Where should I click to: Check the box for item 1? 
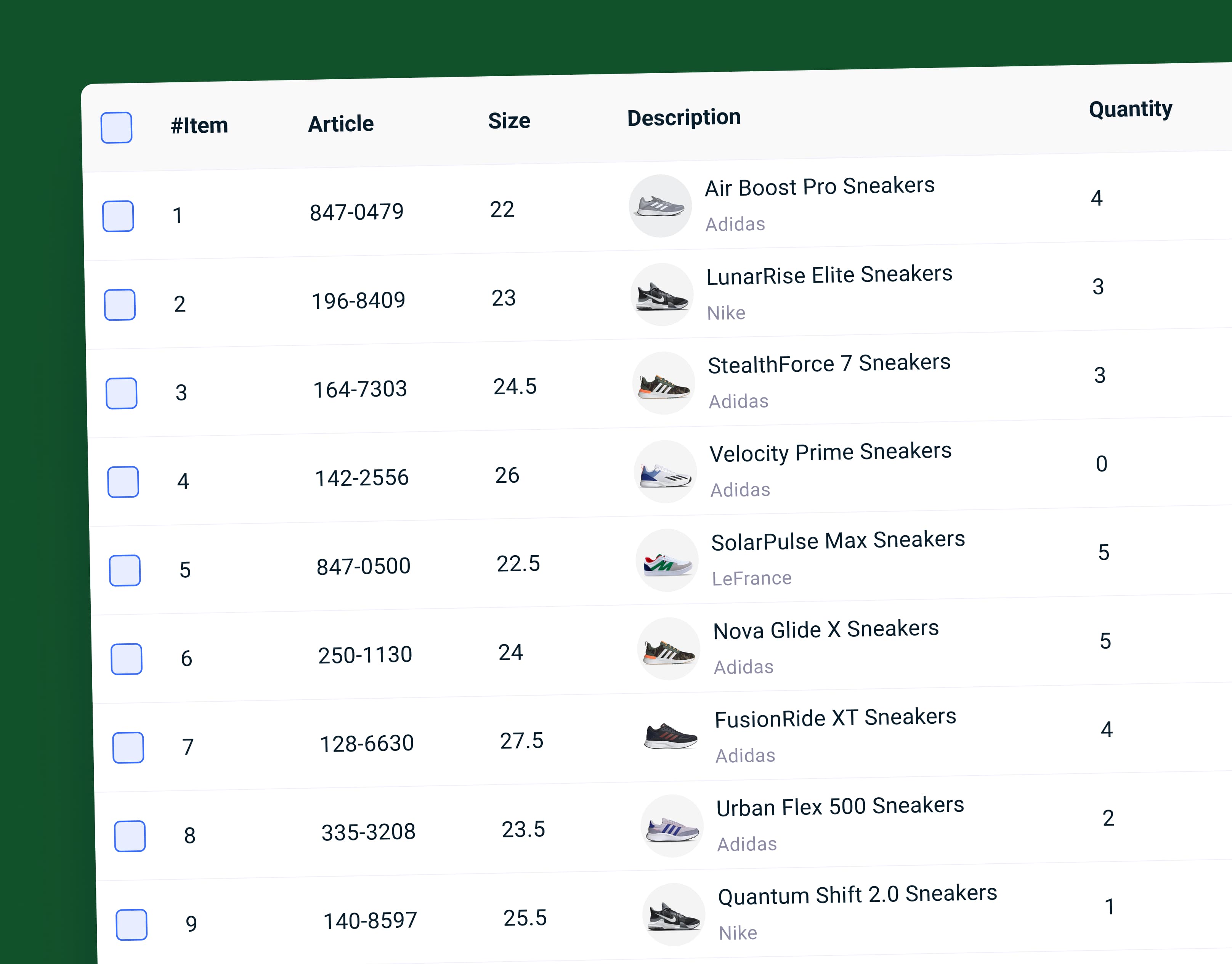coord(118,216)
